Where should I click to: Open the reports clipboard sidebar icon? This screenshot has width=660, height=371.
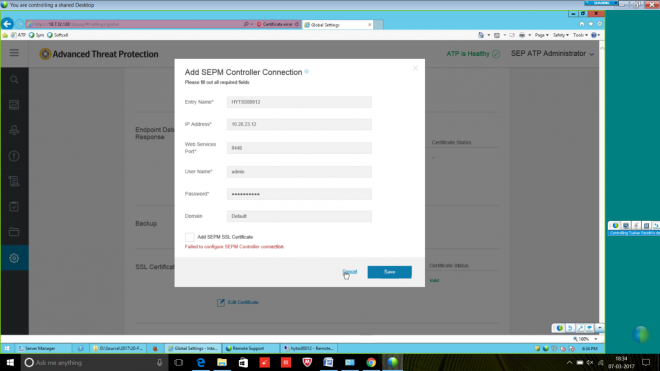click(x=14, y=207)
